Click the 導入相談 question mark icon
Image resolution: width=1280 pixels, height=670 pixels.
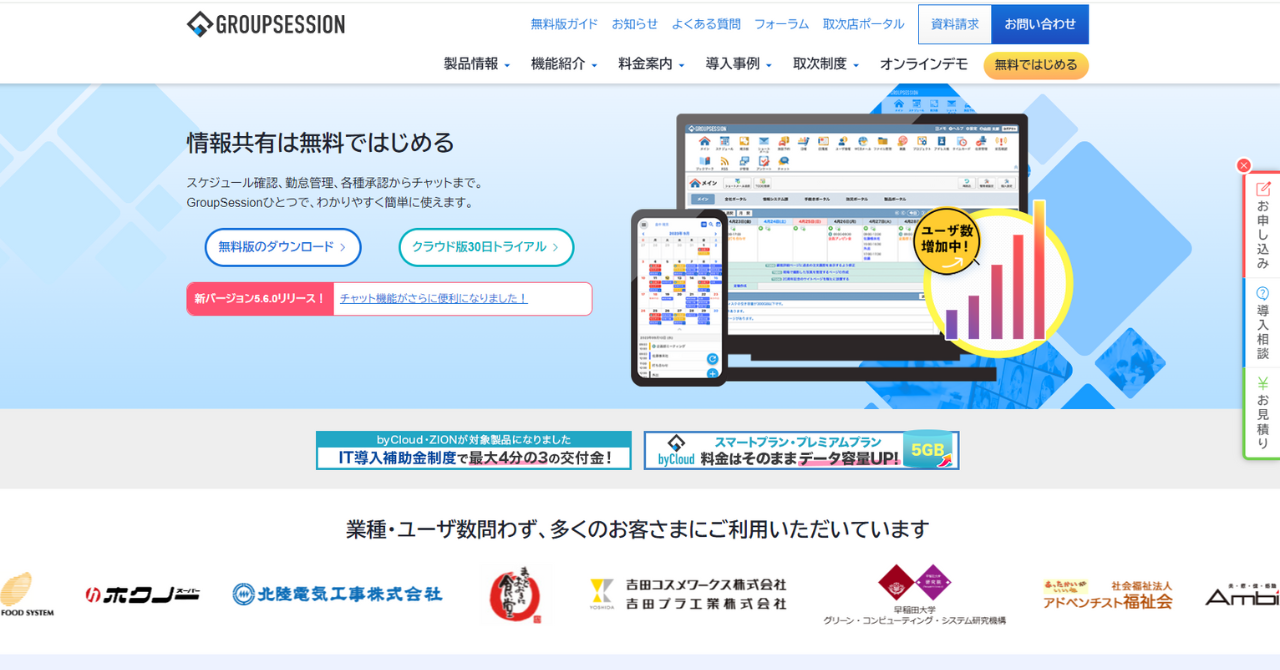click(x=1263, y=293)
